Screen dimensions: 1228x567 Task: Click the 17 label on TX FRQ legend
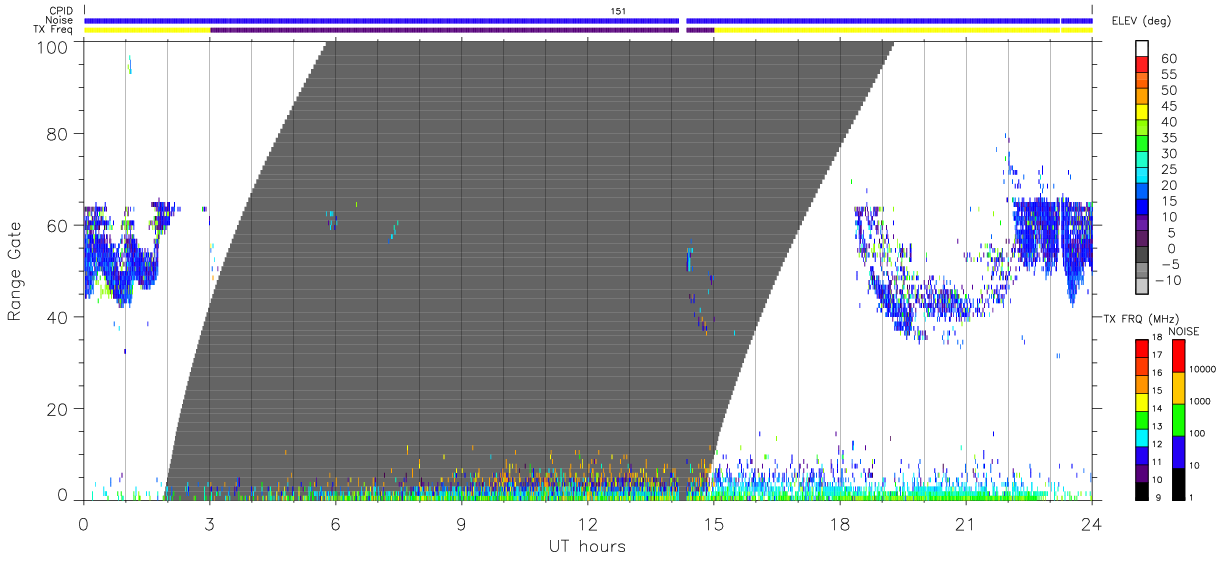pyautogui.click(x=1156, y=355)
